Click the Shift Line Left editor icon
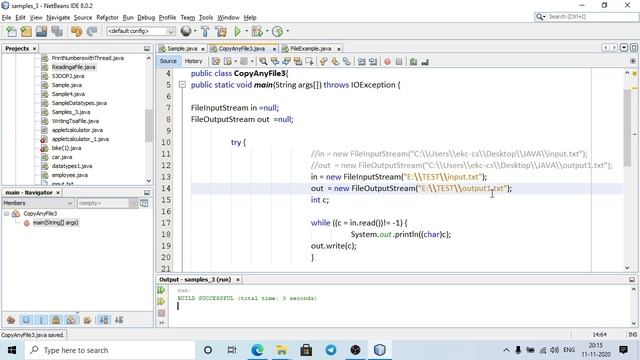 362,62
